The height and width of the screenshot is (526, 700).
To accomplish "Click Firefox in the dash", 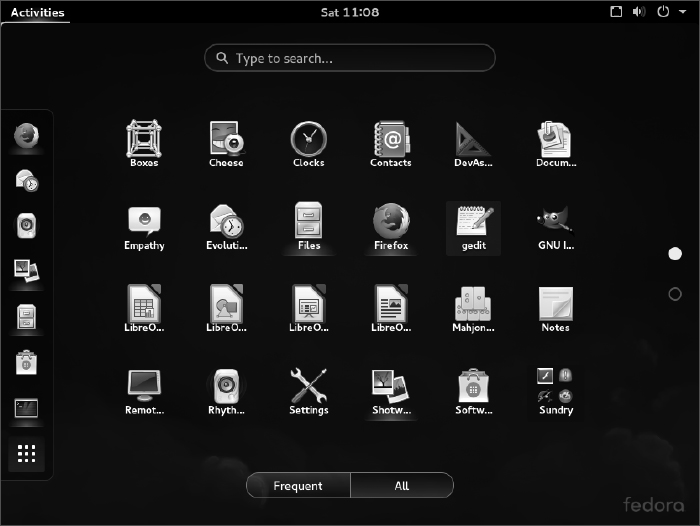I will tap(26, 136).
